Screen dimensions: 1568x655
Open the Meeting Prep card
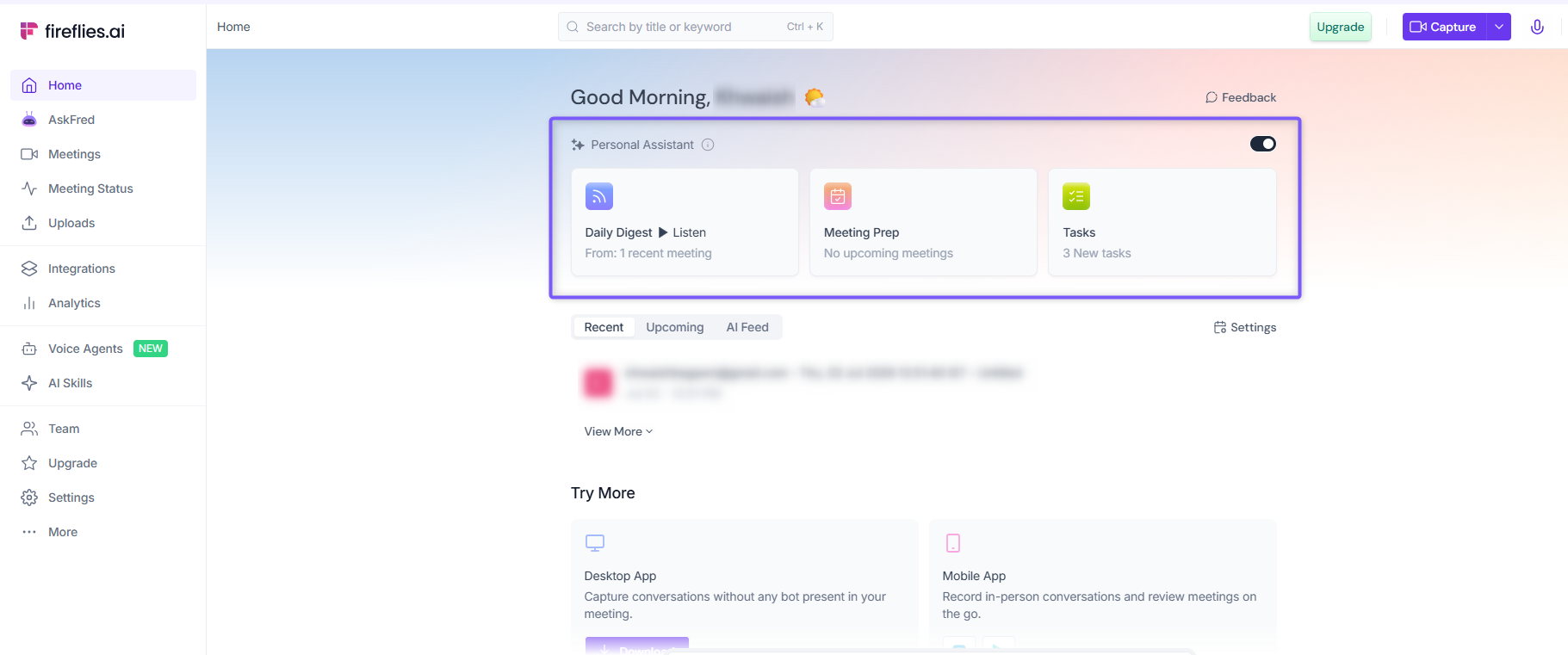[923, 222]
